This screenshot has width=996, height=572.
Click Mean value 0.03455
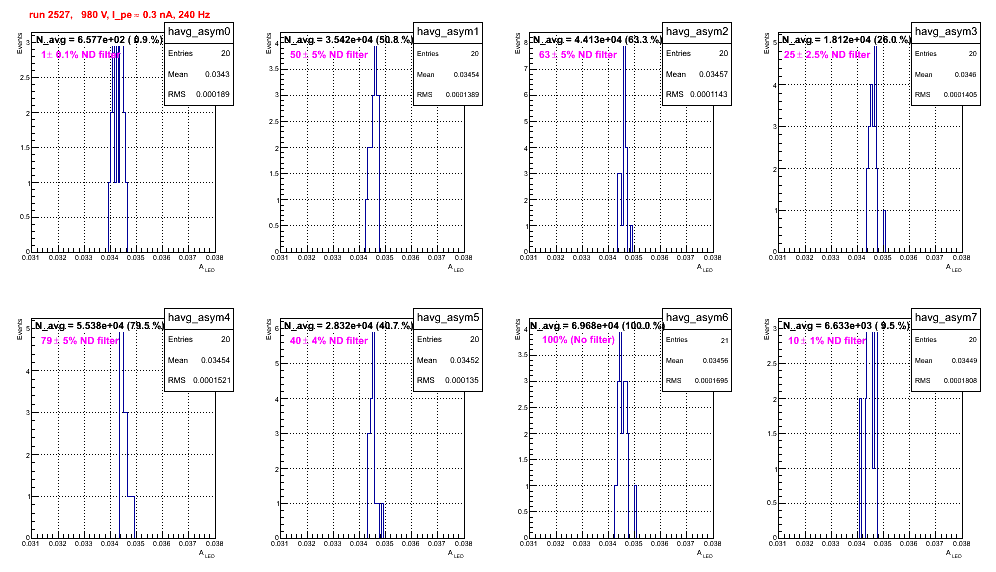pos(715,360)
